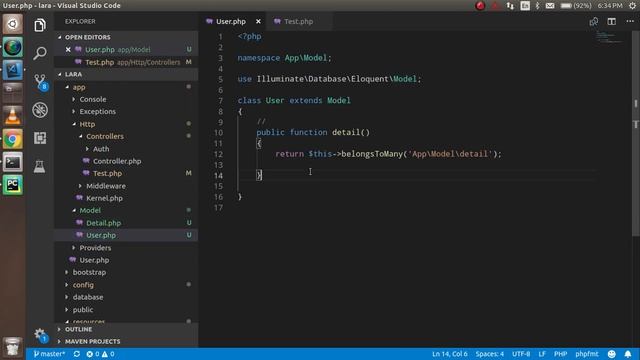Open the Test beaker view icon
This screenshot has height=360, width=640.
point(40,166)
